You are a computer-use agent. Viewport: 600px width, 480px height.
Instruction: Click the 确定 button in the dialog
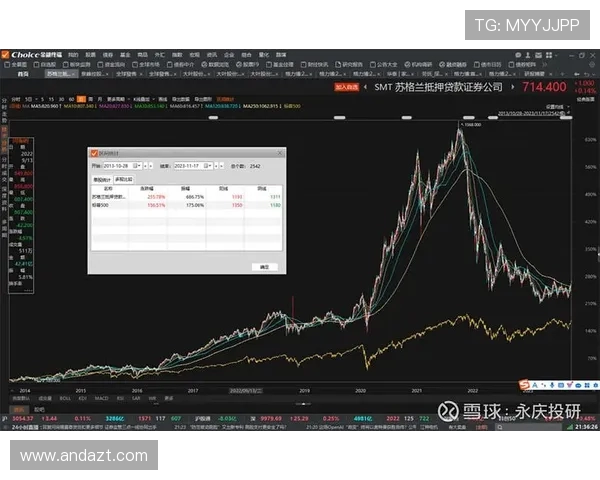point(264,267)
